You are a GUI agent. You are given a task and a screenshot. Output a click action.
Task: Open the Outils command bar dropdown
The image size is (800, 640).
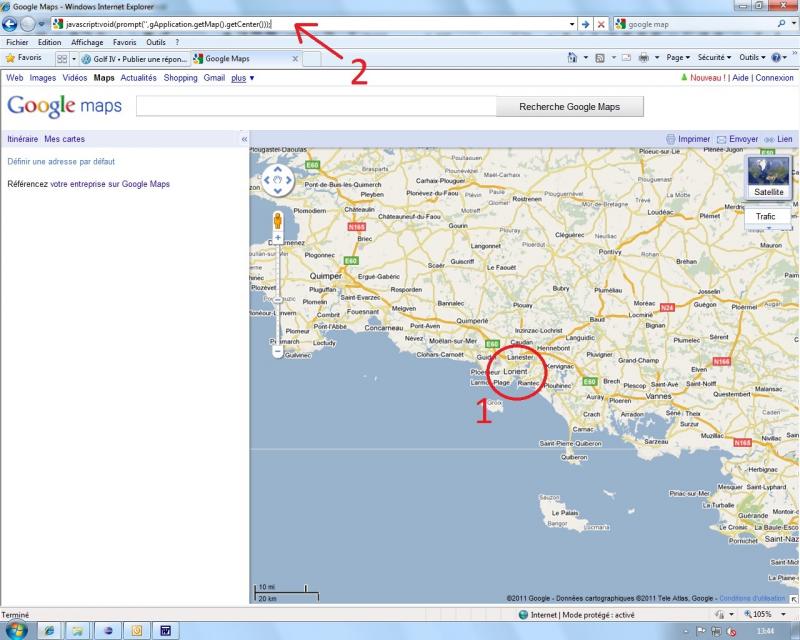point(753,58)
